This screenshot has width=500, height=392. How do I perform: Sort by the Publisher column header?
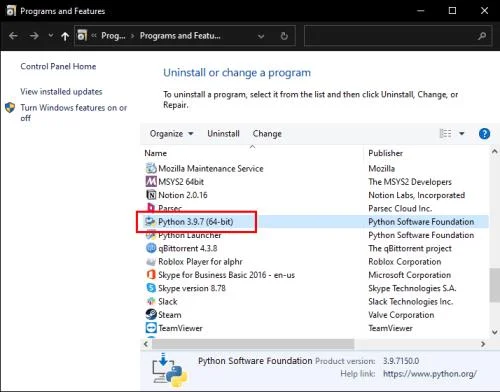click(386, 153)
